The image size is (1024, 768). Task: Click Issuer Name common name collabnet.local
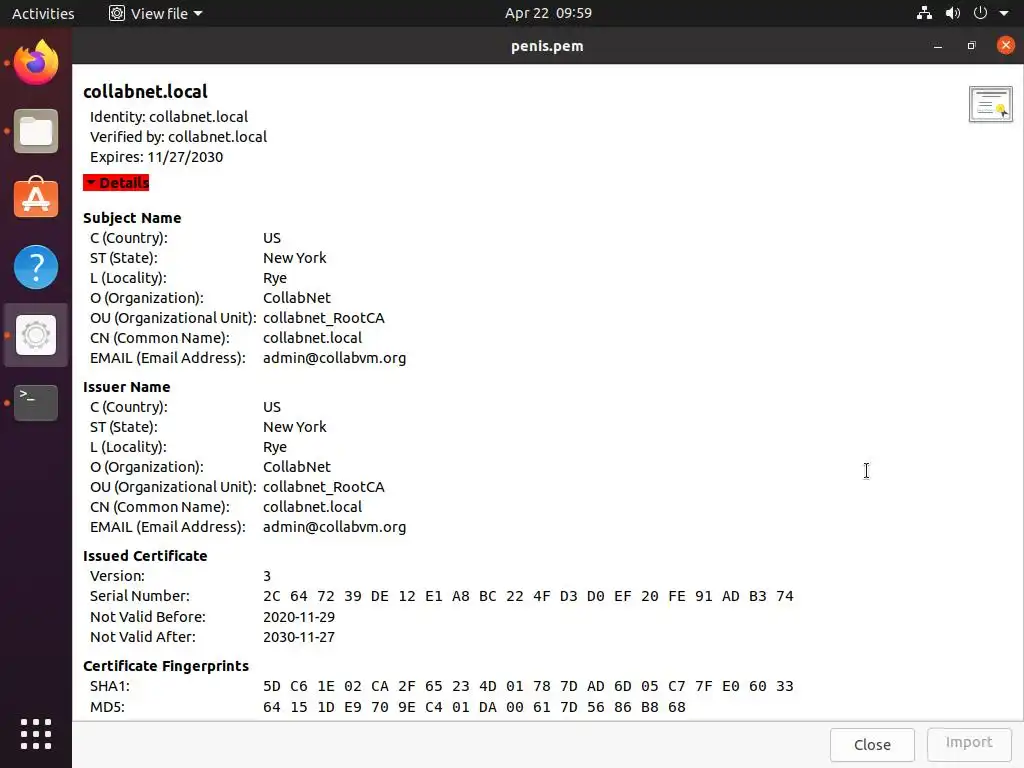[312, 507]
